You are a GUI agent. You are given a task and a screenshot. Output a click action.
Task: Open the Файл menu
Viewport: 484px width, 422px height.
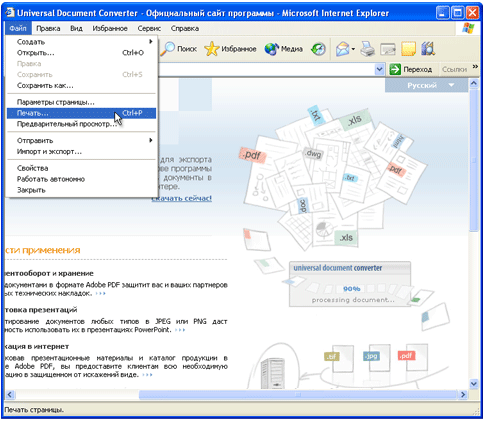pyautogui.click(x=18, y=28)
